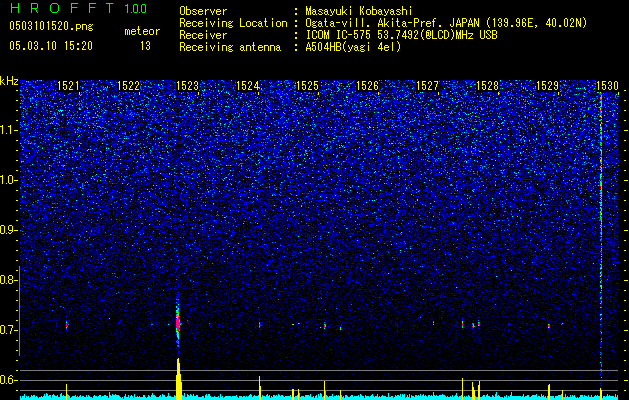Click the small meteor echo below 1521
This screenshot has width=629, height=400.
[x=67, y=325]
